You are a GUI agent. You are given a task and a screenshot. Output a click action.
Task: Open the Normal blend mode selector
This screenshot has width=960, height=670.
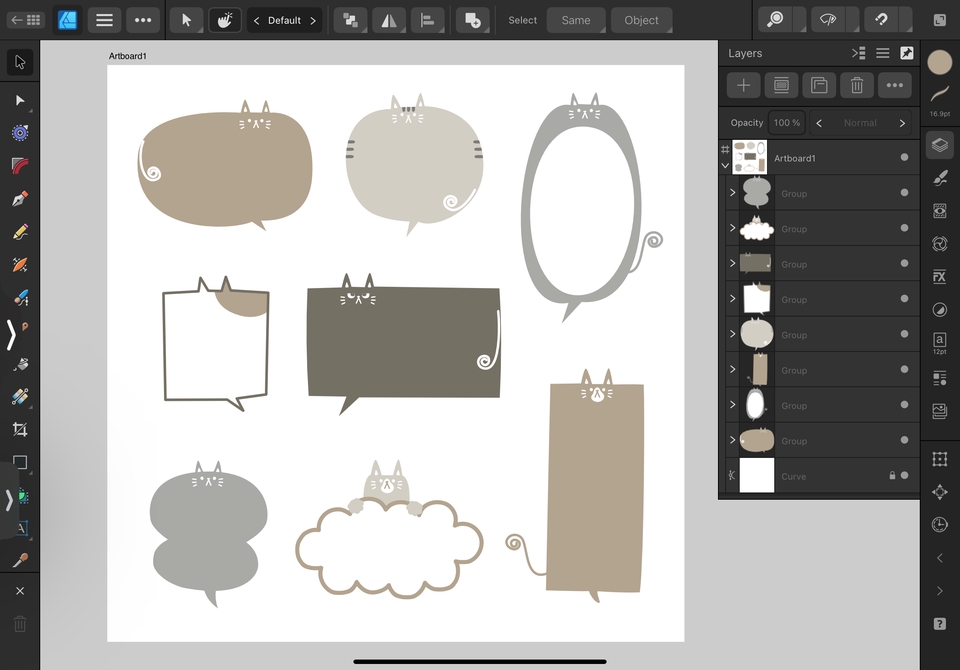860,122
